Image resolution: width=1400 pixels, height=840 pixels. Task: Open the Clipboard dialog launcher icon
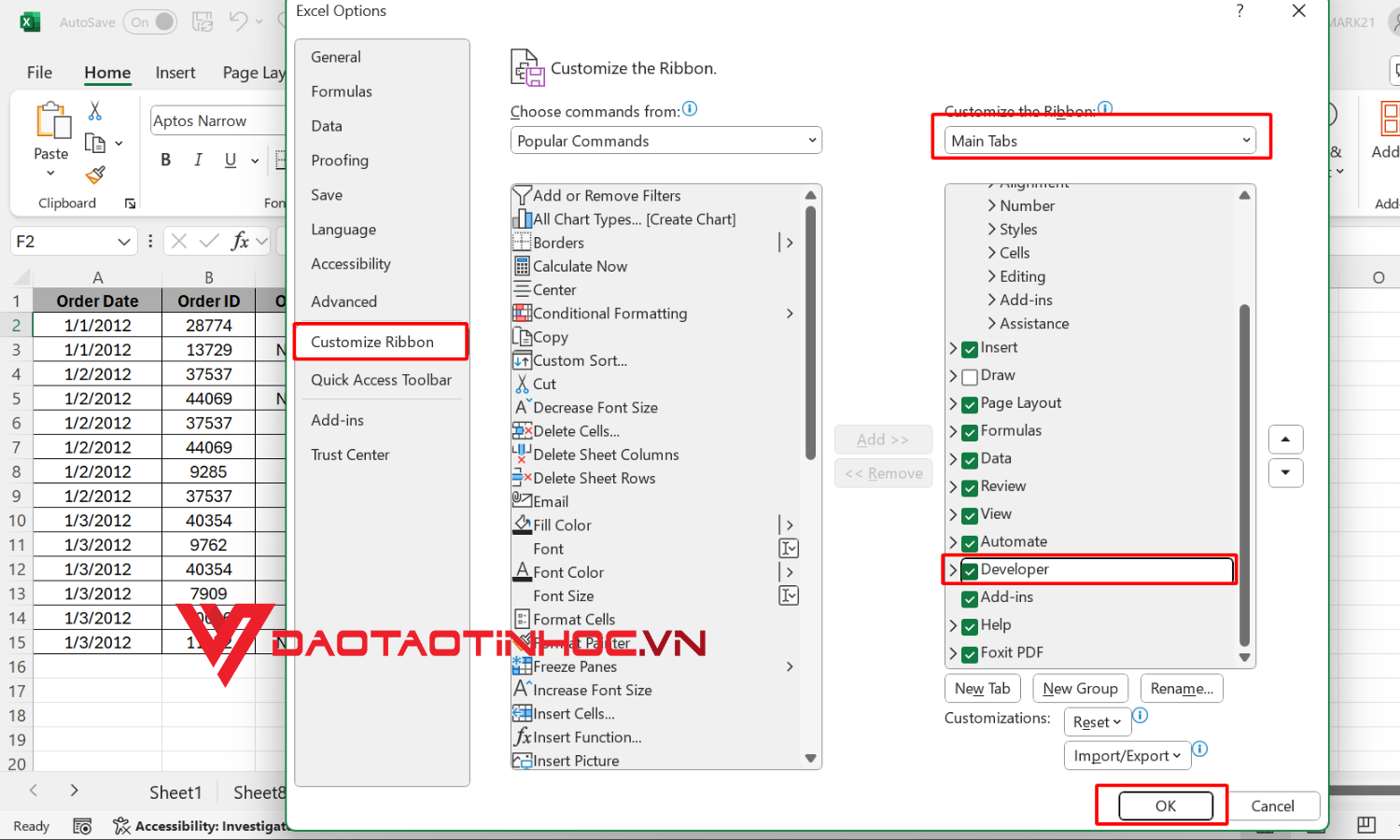130,203
